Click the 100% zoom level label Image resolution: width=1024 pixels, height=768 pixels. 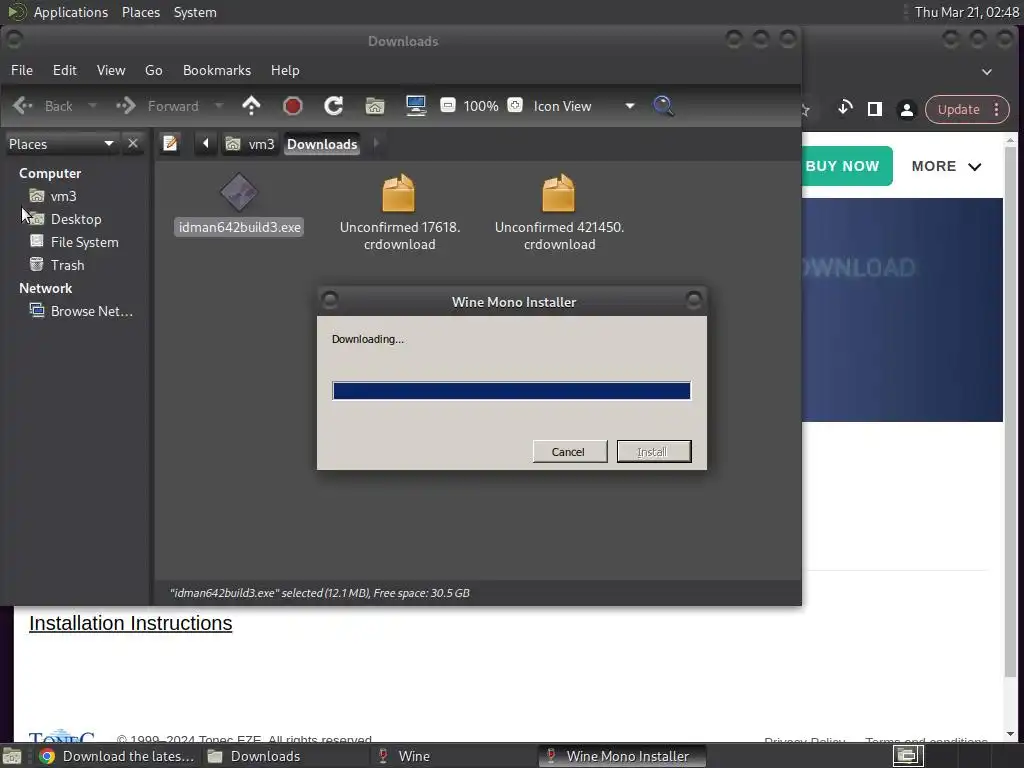tap(481, 106)
